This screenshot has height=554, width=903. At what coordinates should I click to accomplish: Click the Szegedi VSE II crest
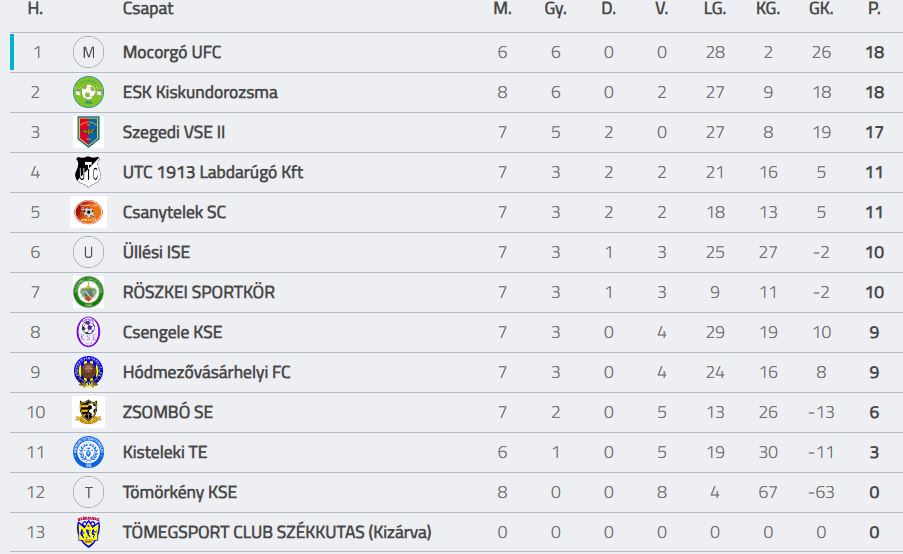88,132
